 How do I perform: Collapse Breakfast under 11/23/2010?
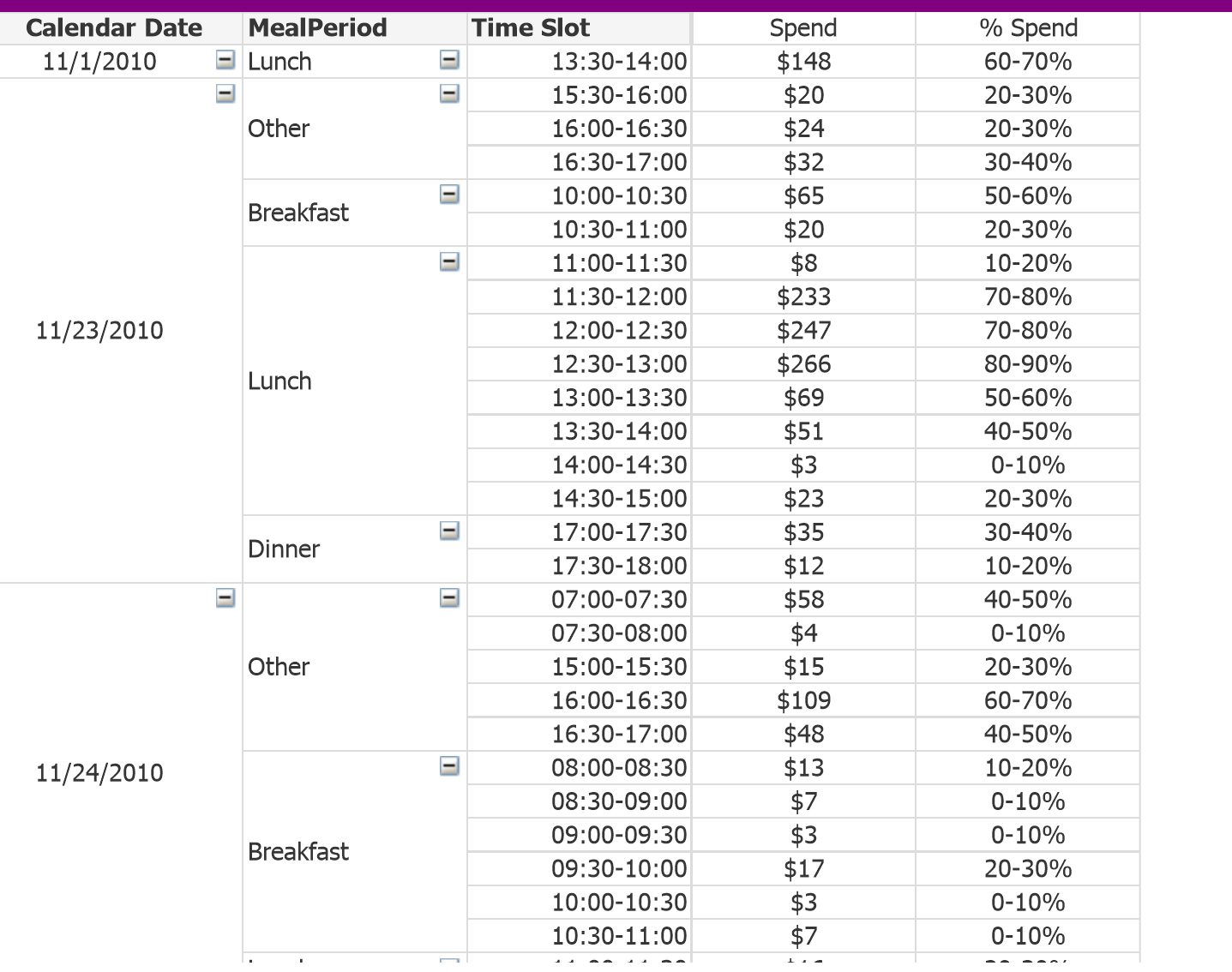click(x=449, y=195)
